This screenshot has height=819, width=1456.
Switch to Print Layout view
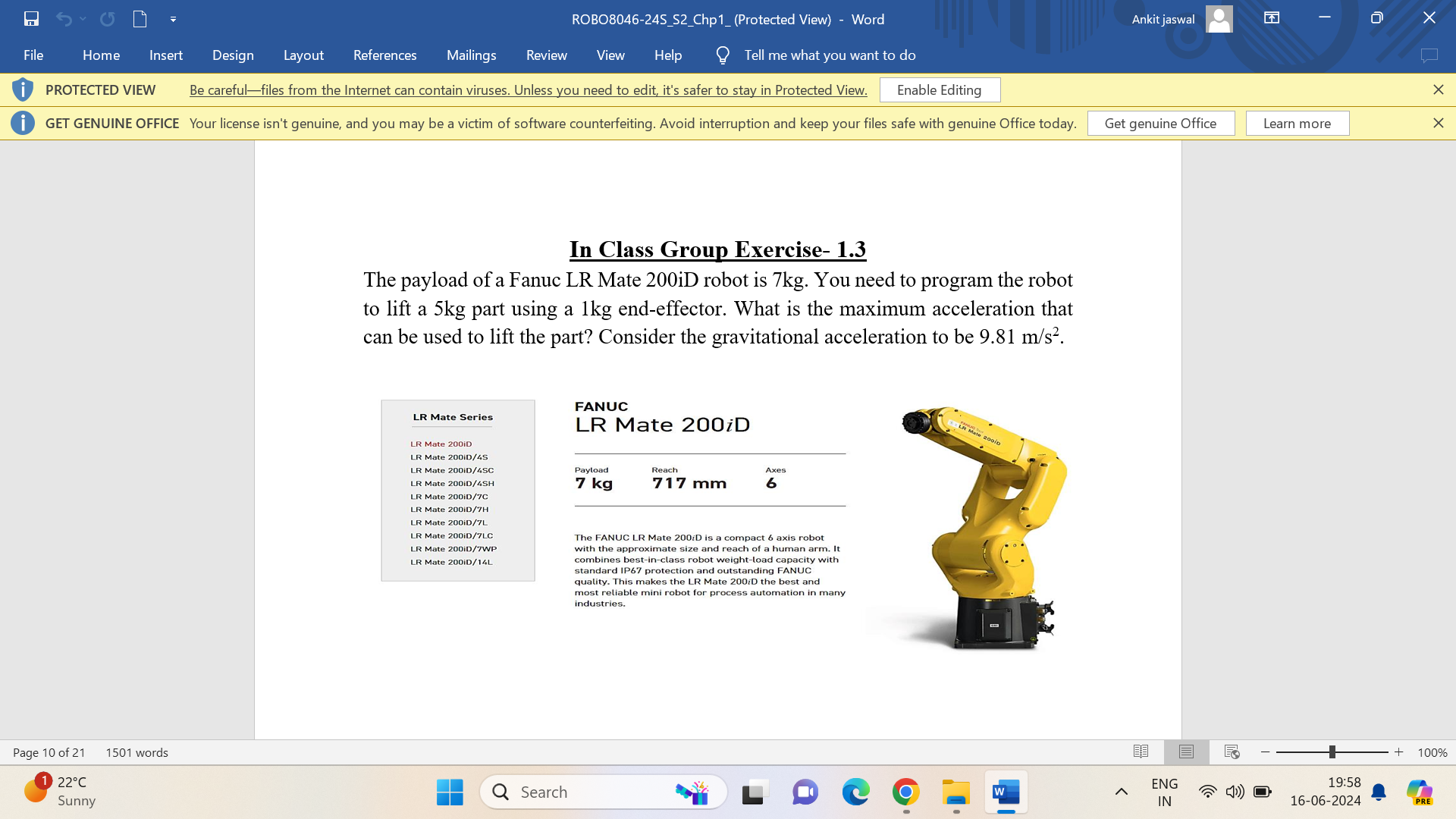pyautogui.click(x=1186, y=752)
